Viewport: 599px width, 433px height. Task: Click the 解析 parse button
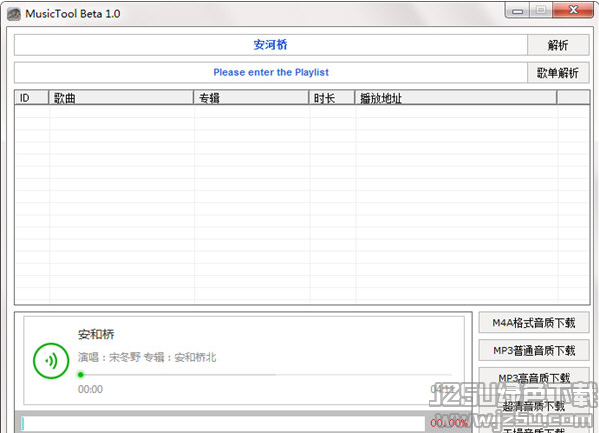pyautogui.click(x=558, y=45)
